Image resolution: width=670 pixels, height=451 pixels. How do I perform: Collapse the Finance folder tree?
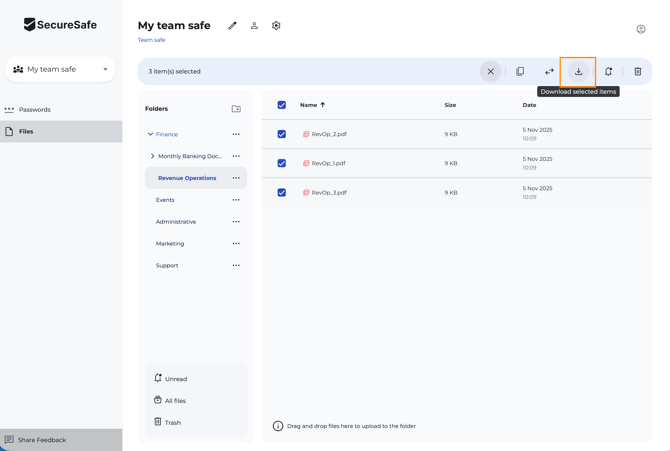[x=150, y=134]
